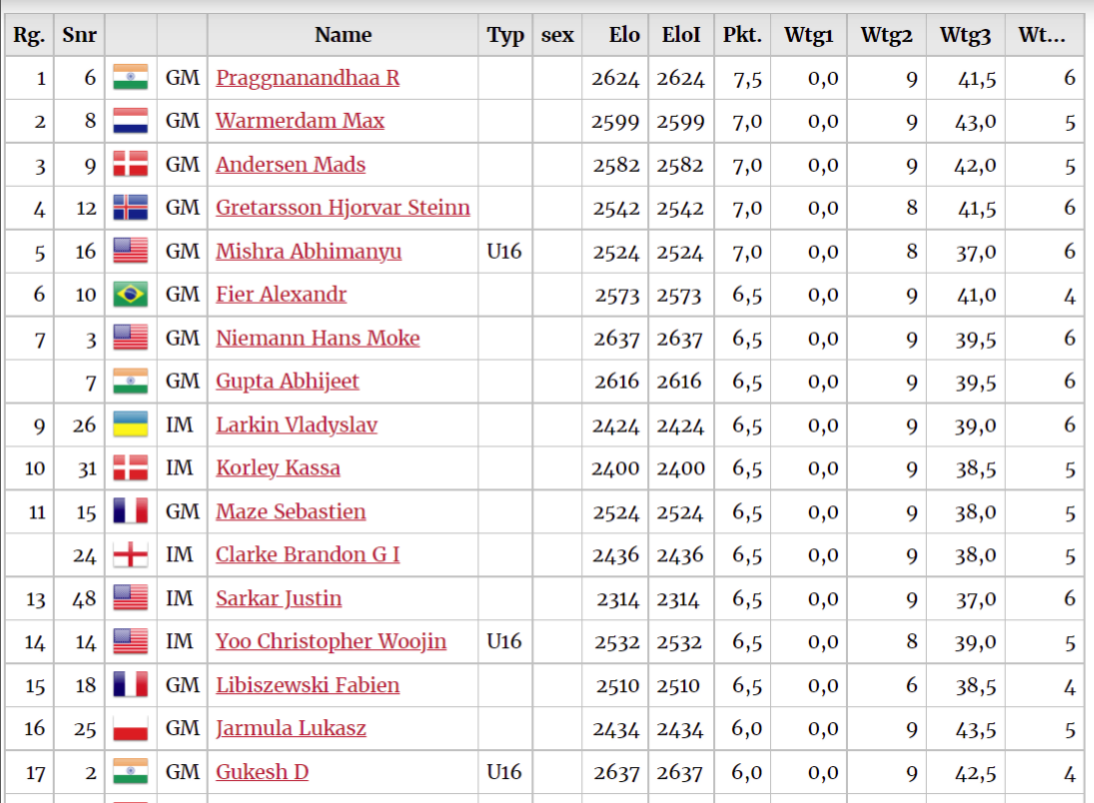The image size is (1094, 803).
Task: Click the Iceland flag beside Gretarsson Hjorvar Steinn
Action: tap(130, 207)
